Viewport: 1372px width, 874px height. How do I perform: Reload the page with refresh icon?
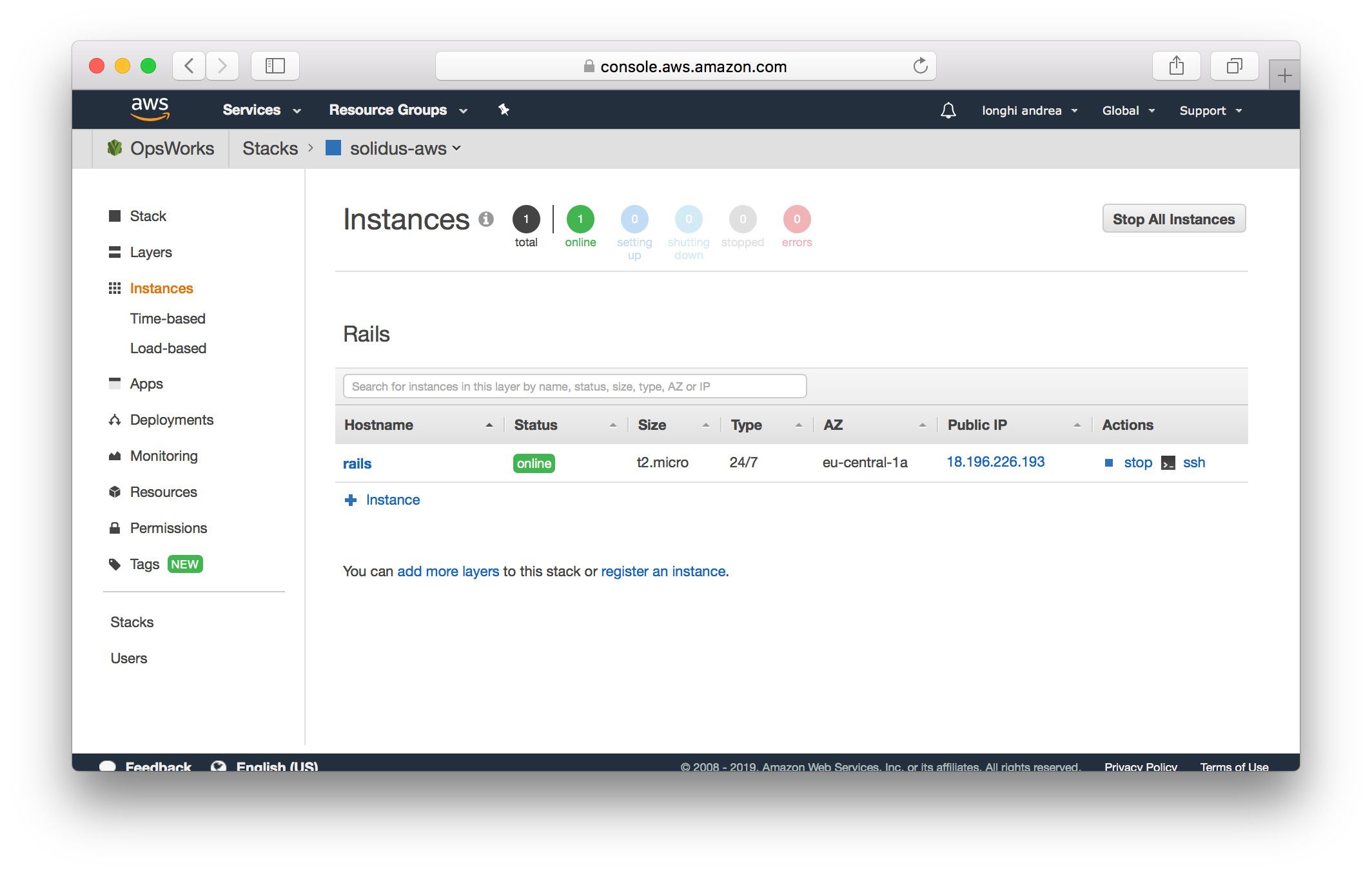click(x=920, y=66)
